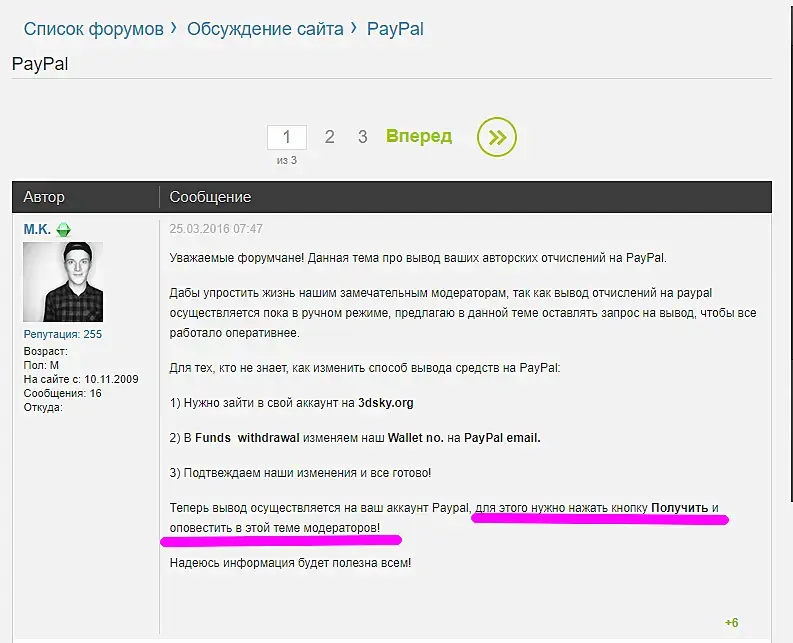The image size is (793, 643).
Task: Click the PayPal breadcrumb link
Action: 395,29
